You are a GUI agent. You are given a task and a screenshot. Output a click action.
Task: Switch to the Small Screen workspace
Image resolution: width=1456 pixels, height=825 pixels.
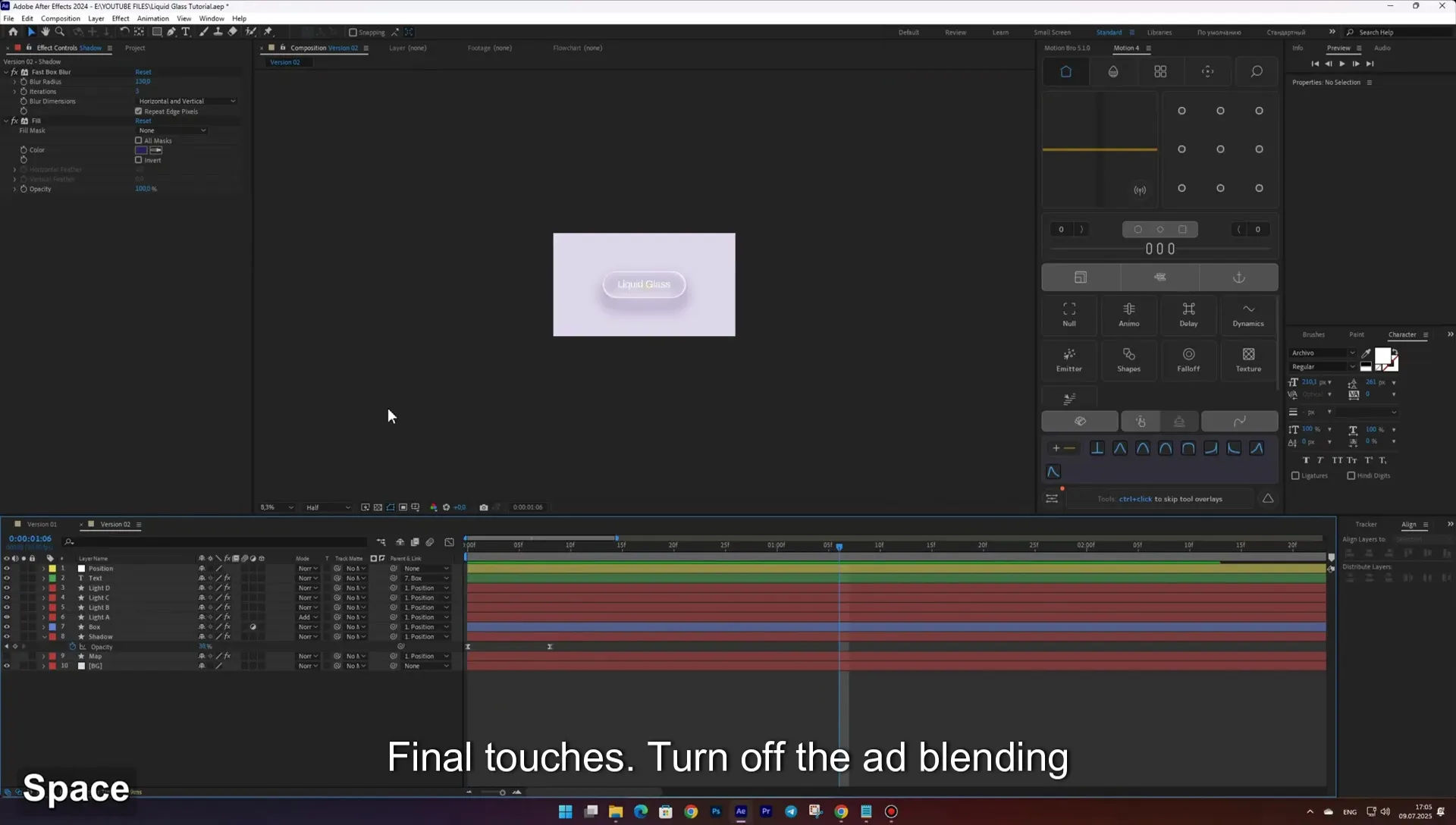[x=1052, y=33]
